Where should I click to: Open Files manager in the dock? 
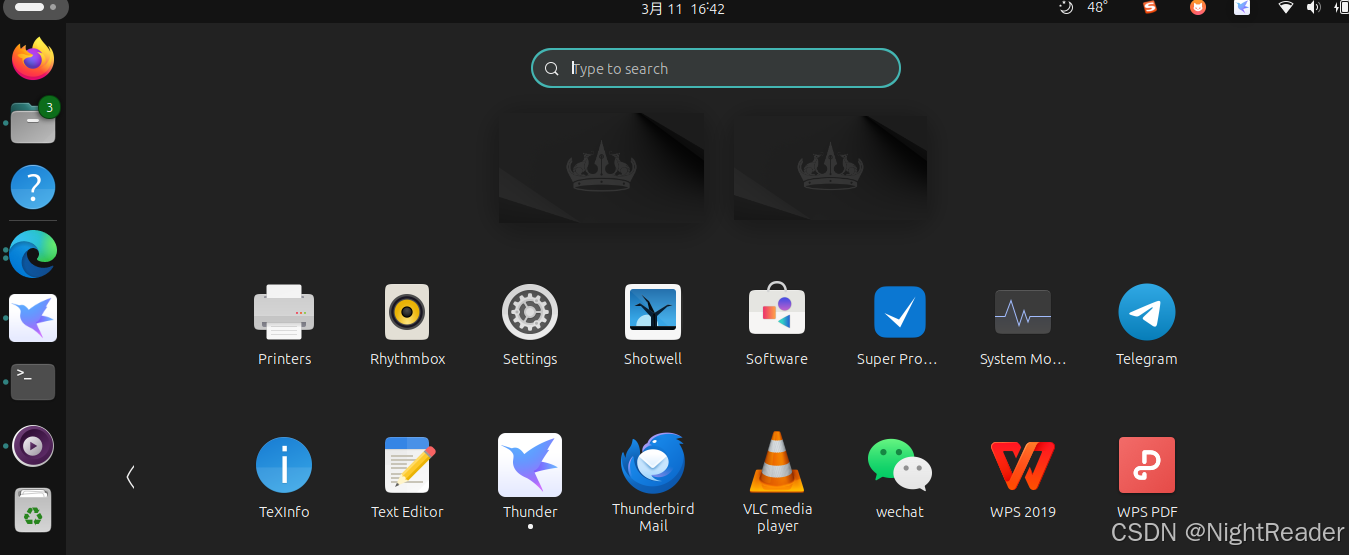click(x=33, y=123)
